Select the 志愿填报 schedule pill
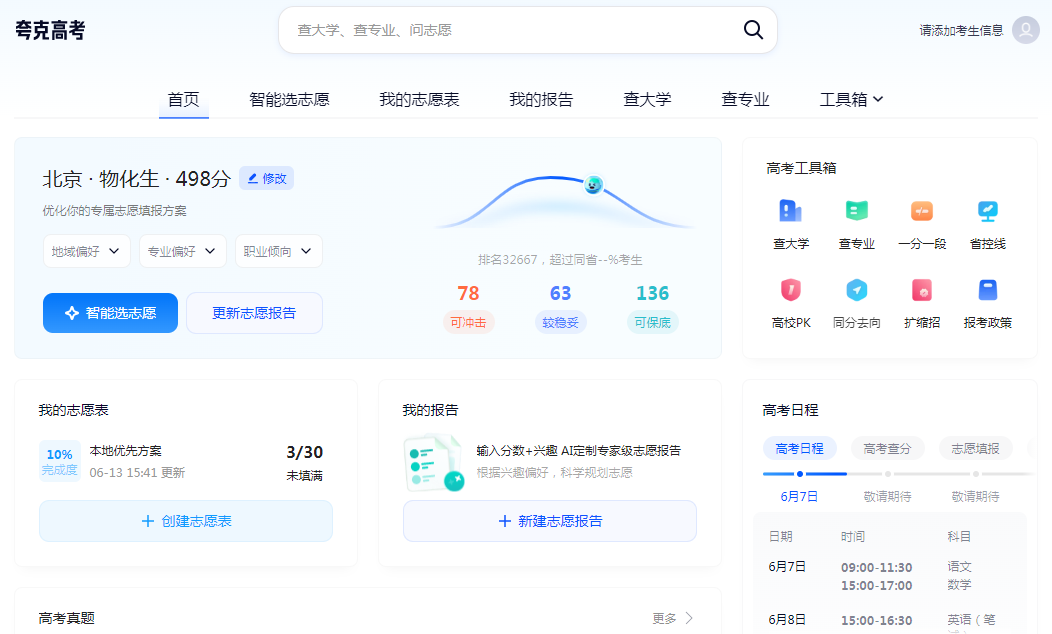 pos(975,448)
